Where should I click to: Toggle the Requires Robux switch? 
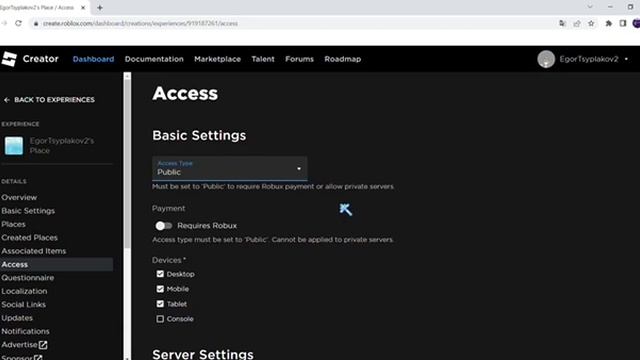[x=164, y=226]
